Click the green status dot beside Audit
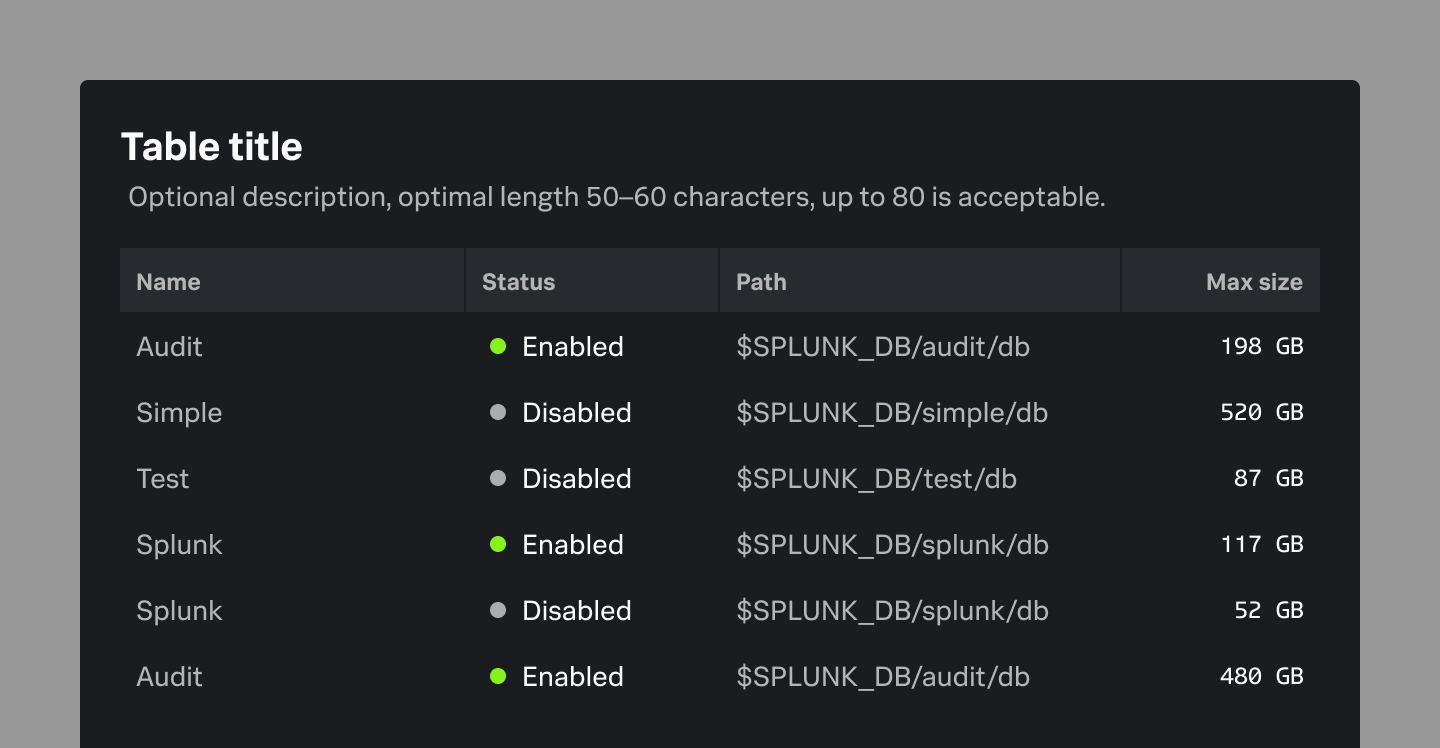1440x748 pixels. [x=498, y=347]
